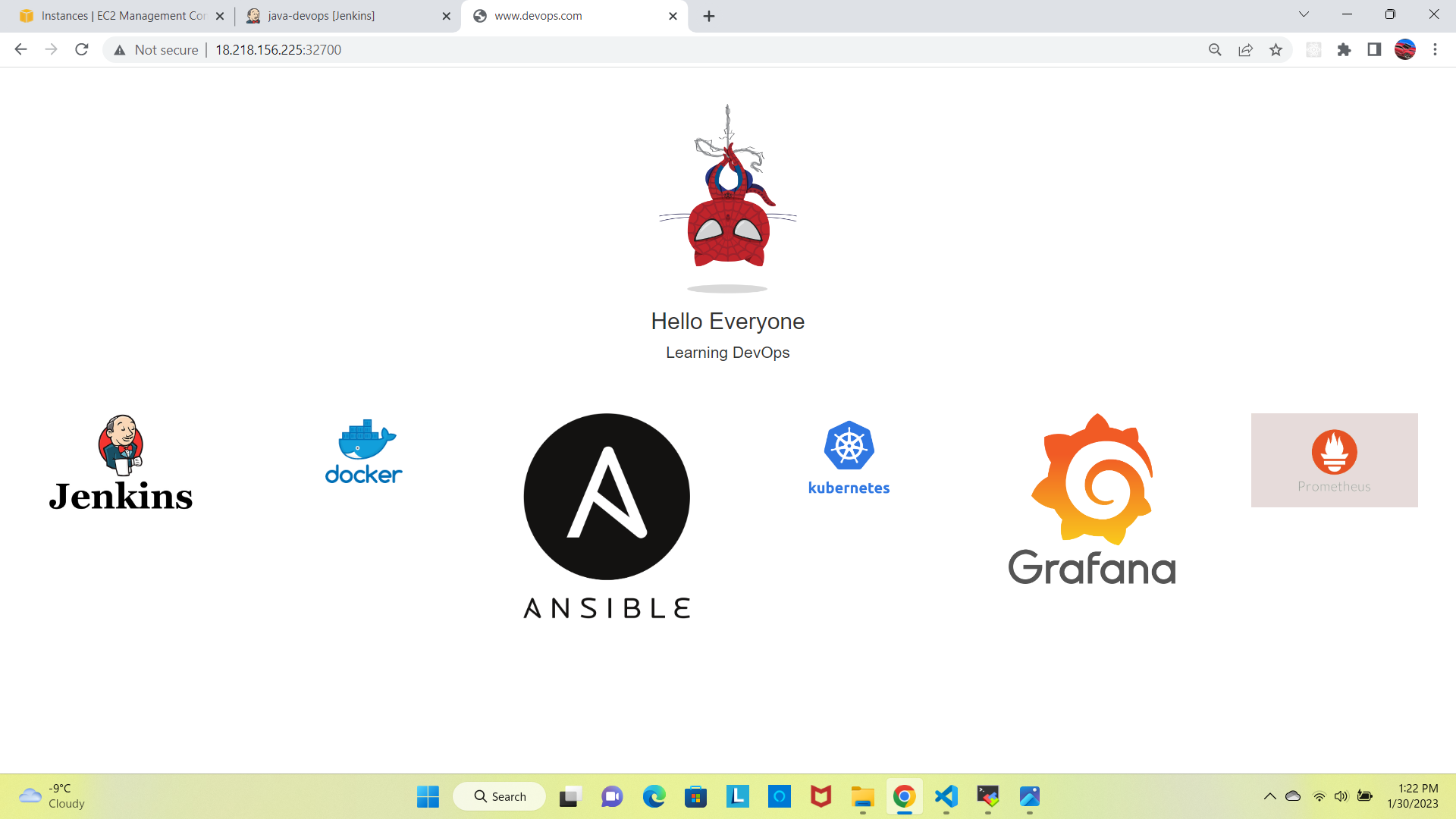This screenshot has width=1456, height=819.
Task: Open File Explorer from taskbar
Action: (862, 796)
